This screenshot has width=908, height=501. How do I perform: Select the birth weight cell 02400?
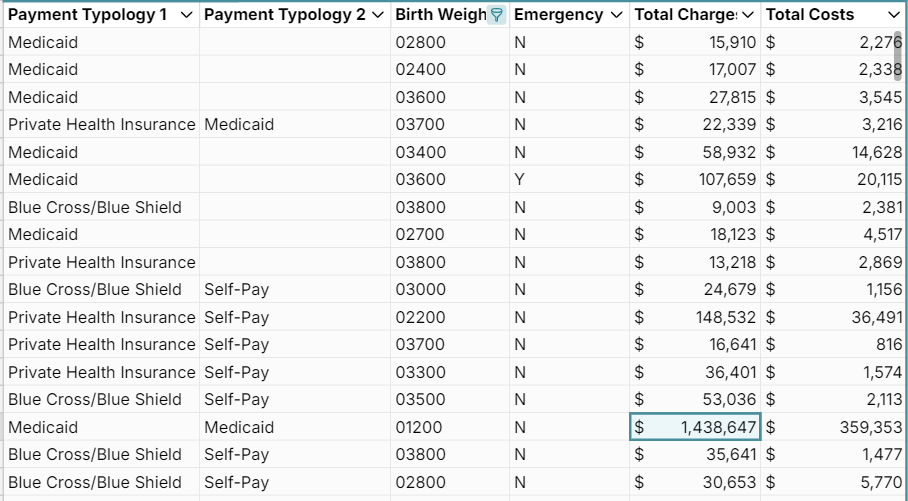pos(421,70)
